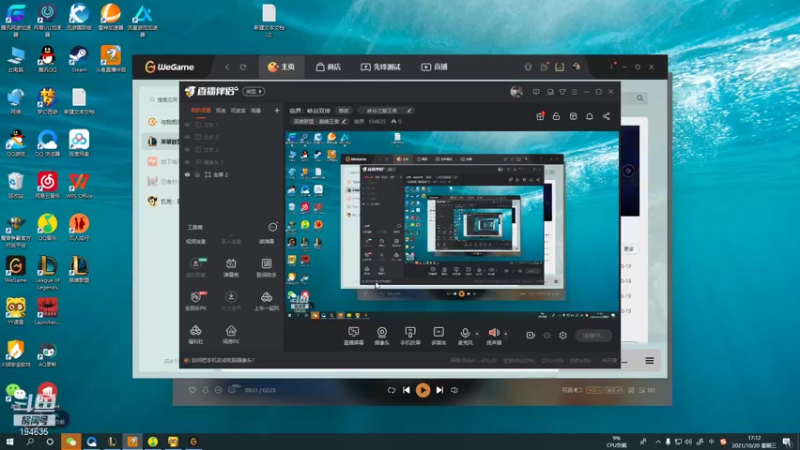The height and width of the screenshot is (450, 800).
Task: Open message icon in streaming assistant title bar
Action: (x=536, y=92)
